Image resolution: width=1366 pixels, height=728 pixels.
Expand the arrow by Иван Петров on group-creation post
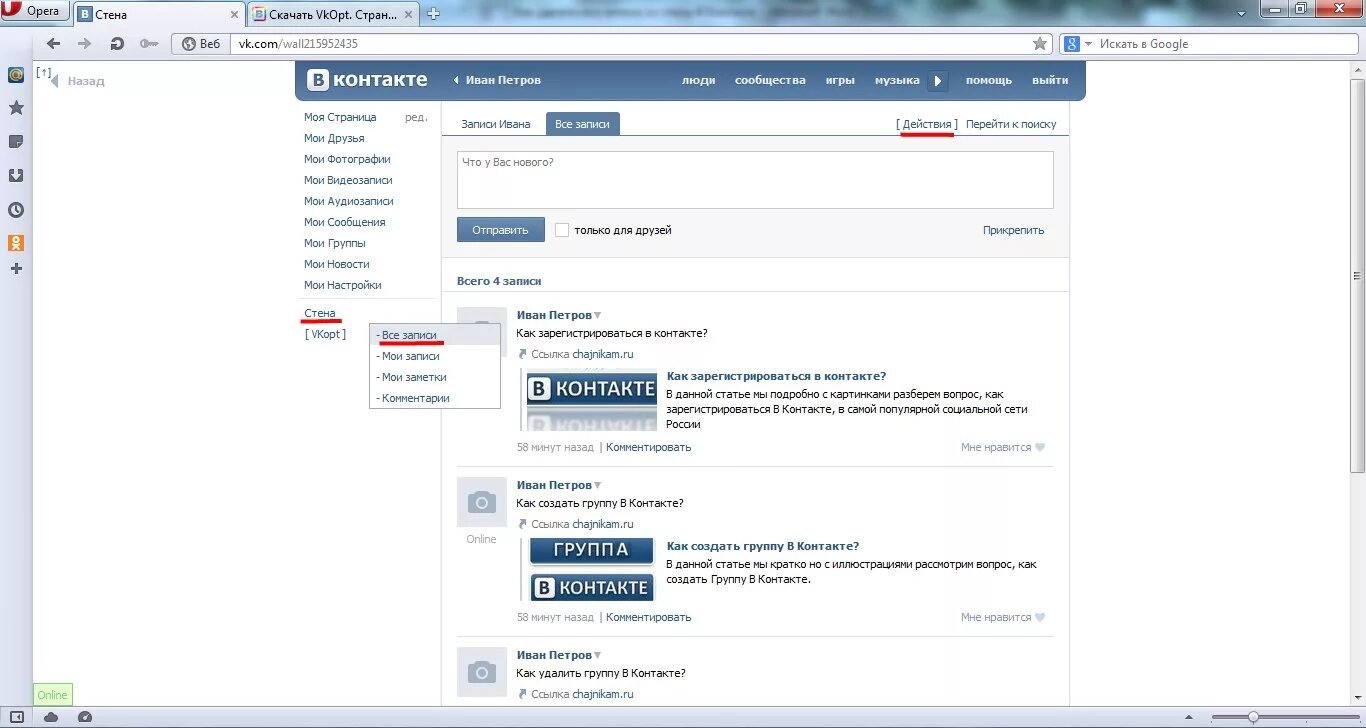598,486
